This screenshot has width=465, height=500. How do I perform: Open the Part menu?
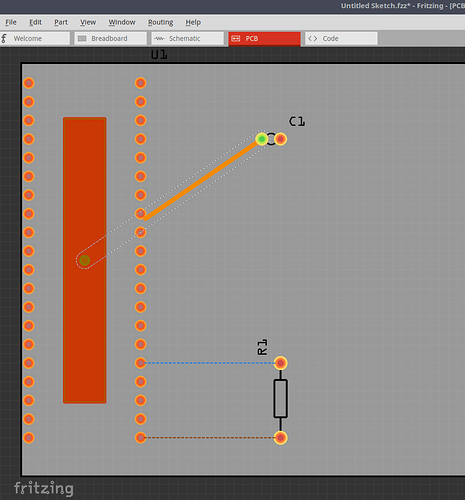coord(61,22)
